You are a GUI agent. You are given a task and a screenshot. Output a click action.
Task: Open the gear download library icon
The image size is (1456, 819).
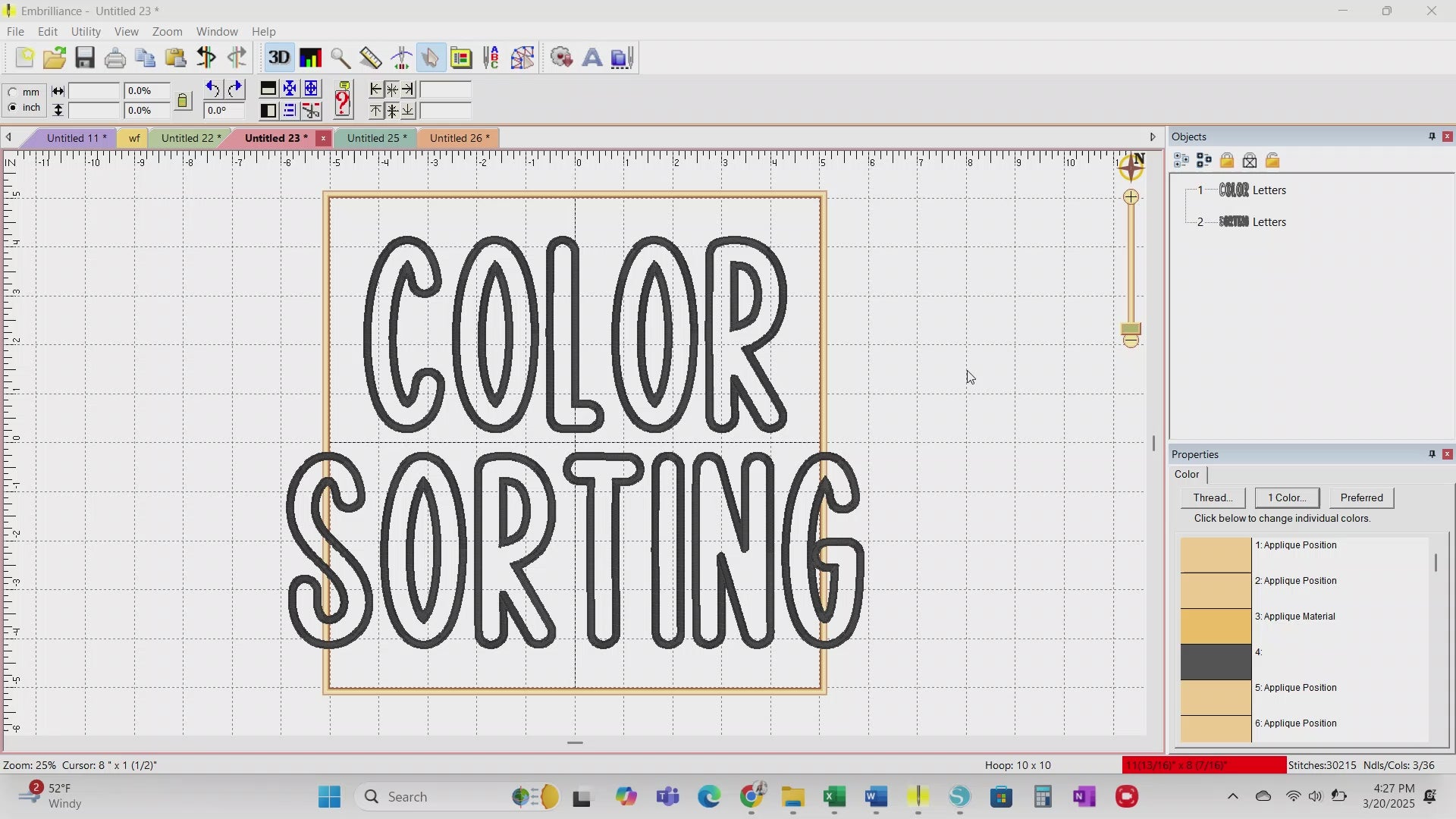coord(561,58)
